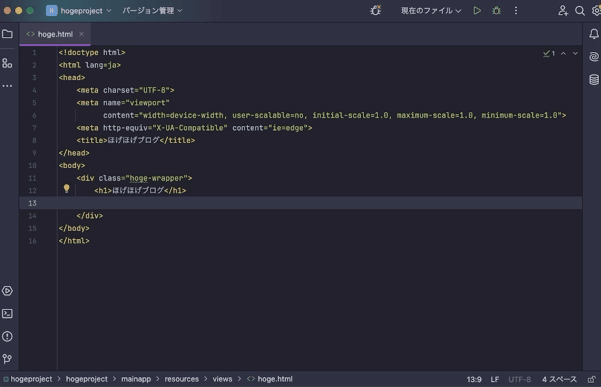The height and width of the screenshot is (387, 601).
Task: Start debugging with the bug icon
Action: [x=496, y=11]
